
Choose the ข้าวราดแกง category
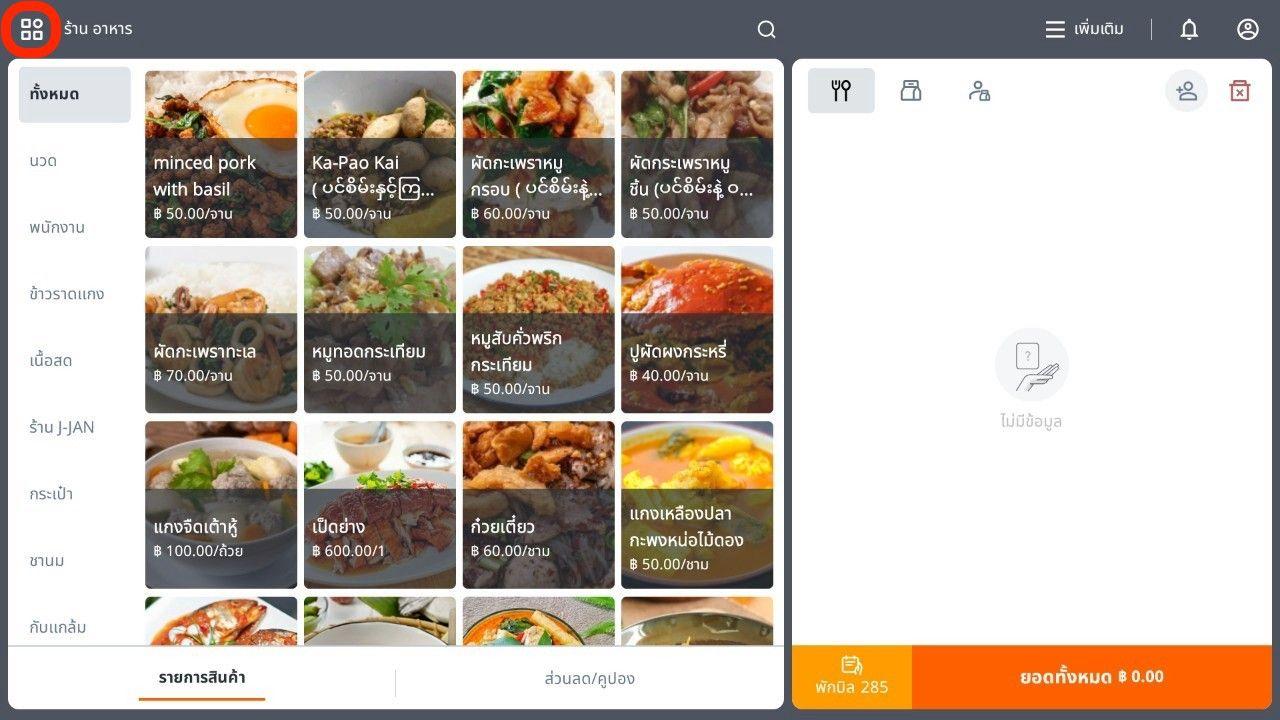[x=67, y=294]
